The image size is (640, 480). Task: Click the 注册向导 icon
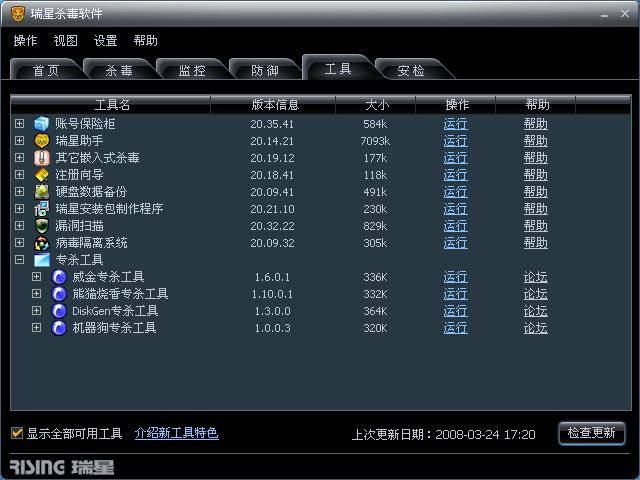coord(42,175)
